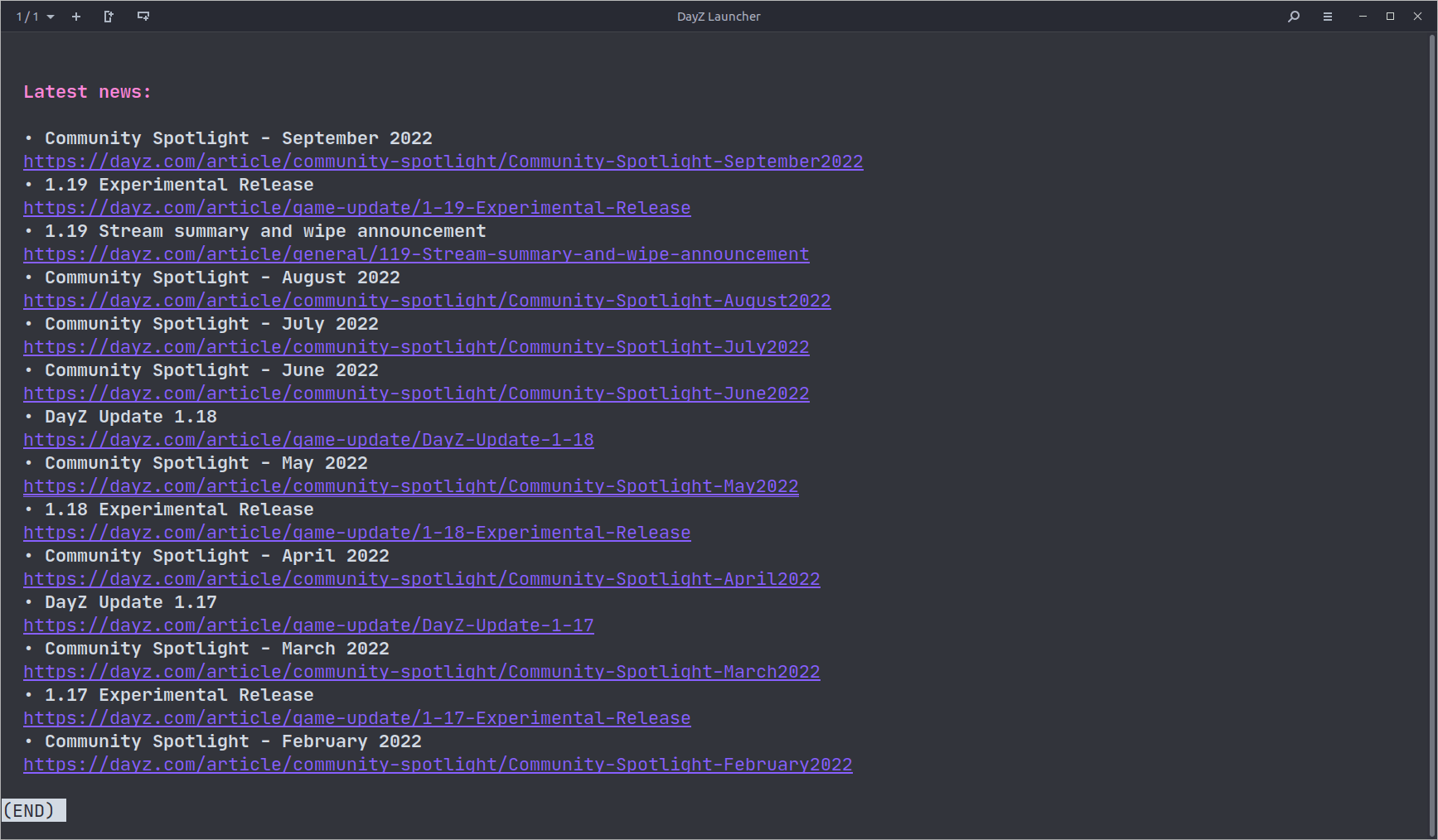Click '1.17 Experimental Release' text

pyautogui.click(x=179, y=695)
